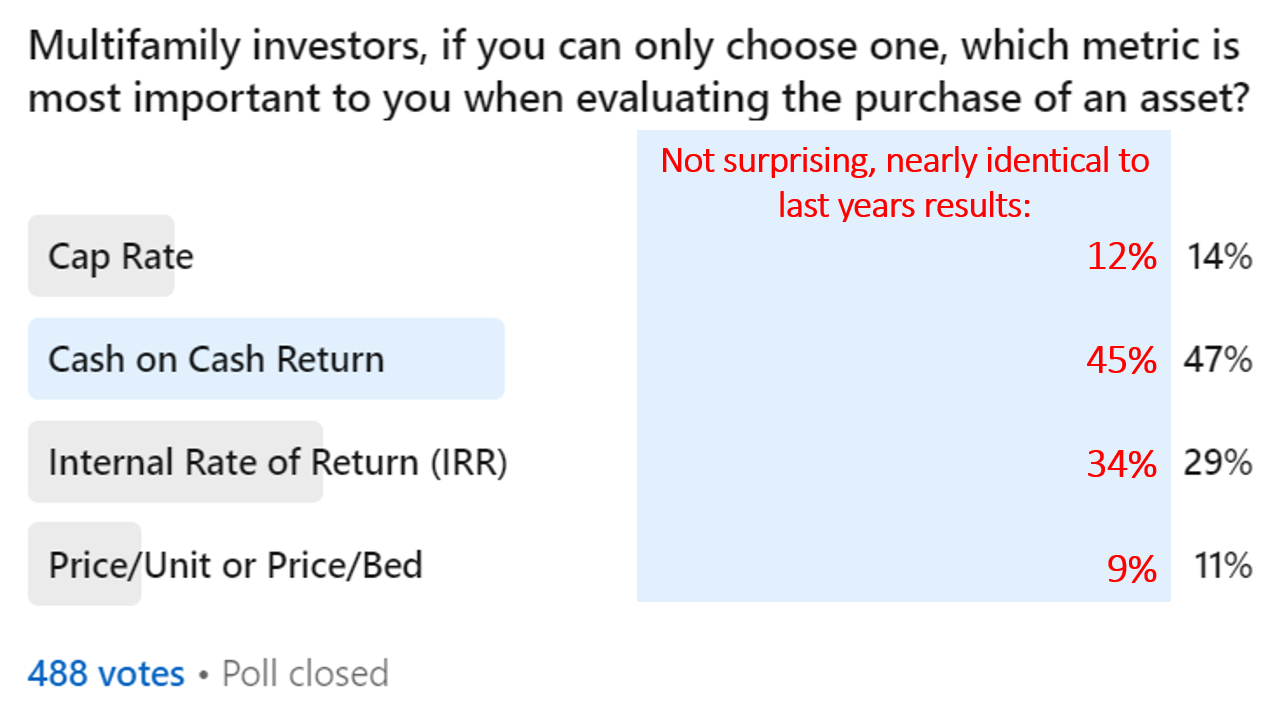Click the bullet separator after 488 votes
The width and height of the screenshot is (1275, 707).
[203, 674]
